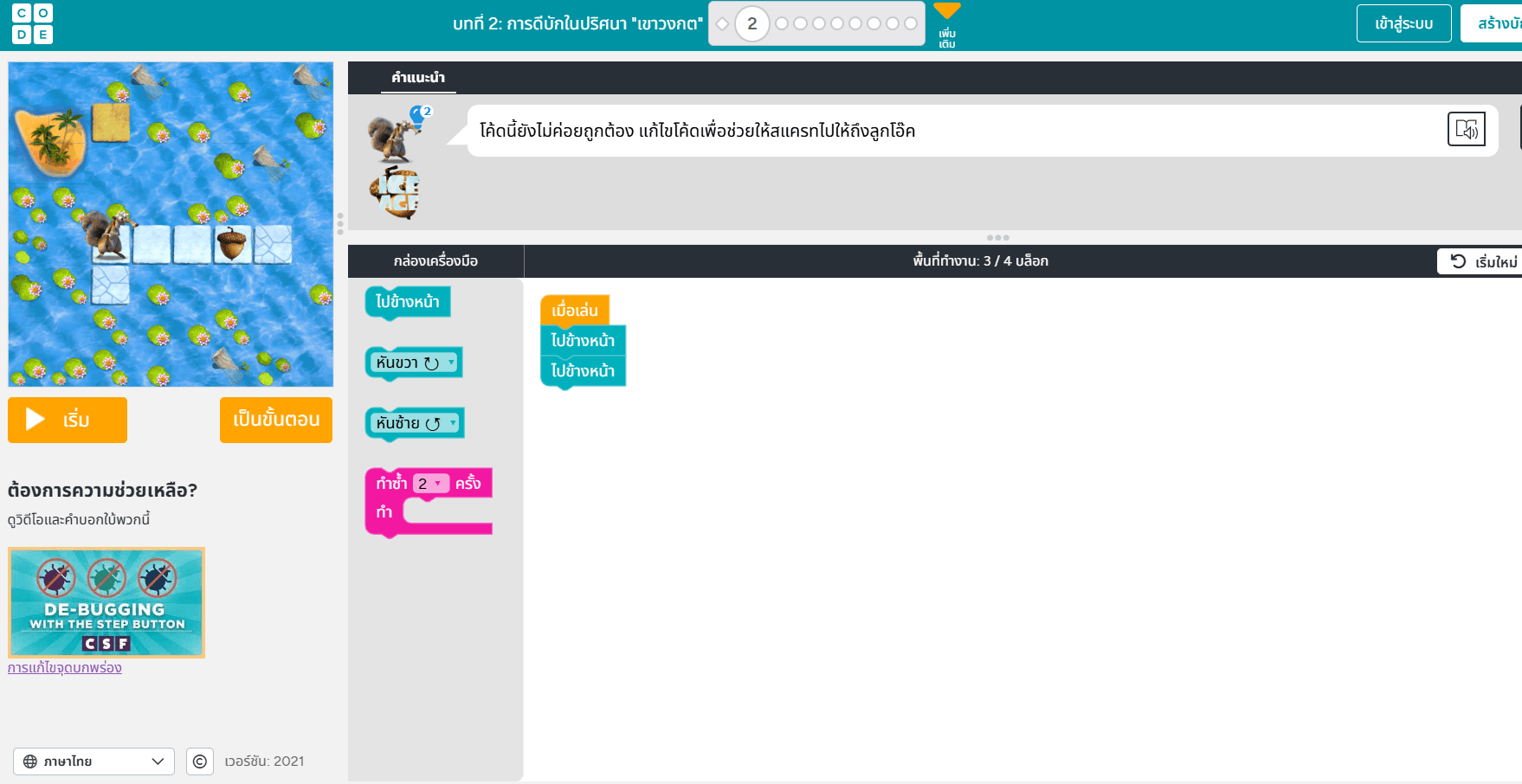This screenshot has width=1522, height=784.
Task: Click the squirrel character in the maze
Action: [x=110, y=235]
